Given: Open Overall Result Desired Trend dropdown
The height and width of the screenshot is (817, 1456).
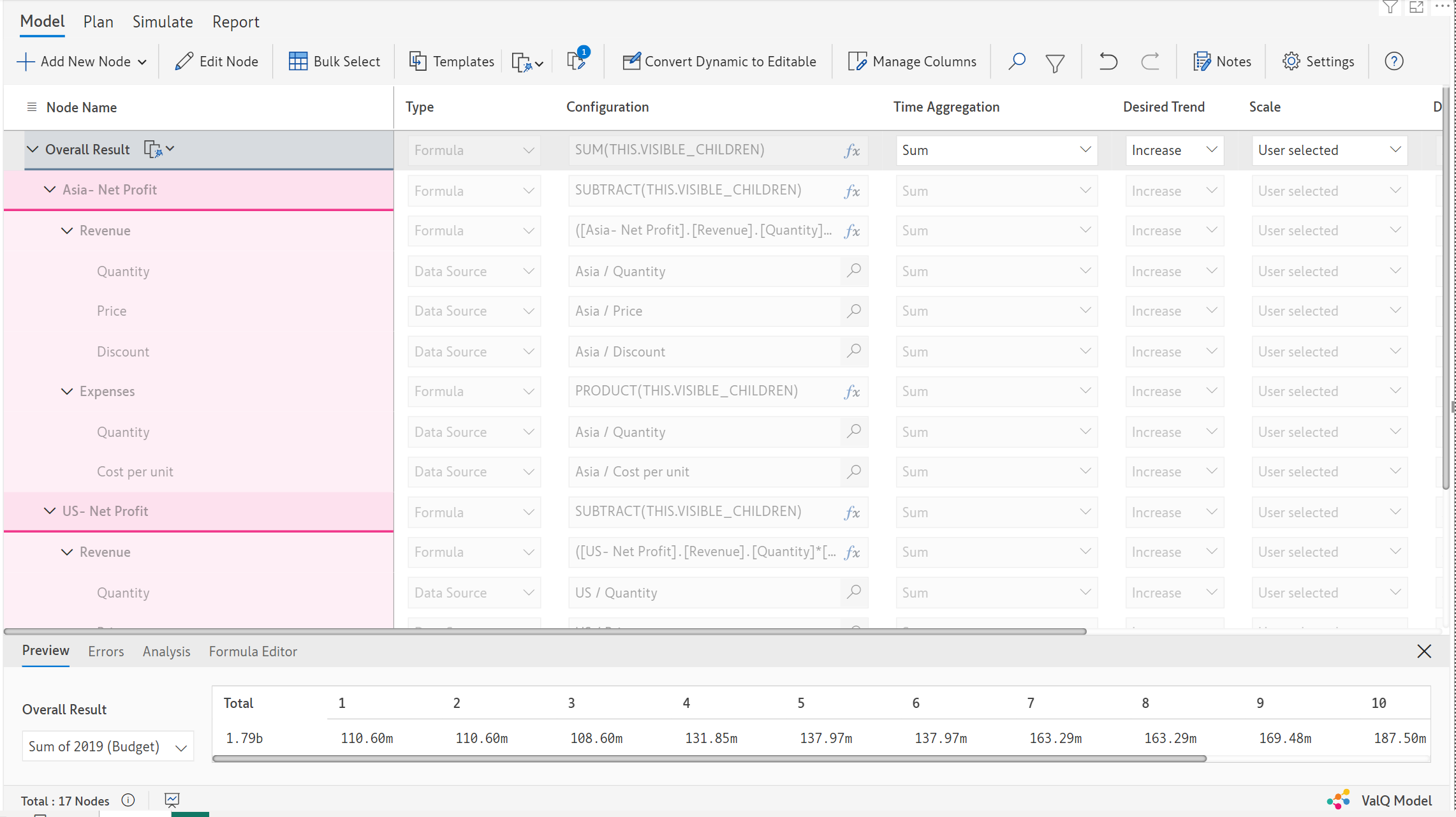Looking at the screenshot, I should (x=1173, y=151).
